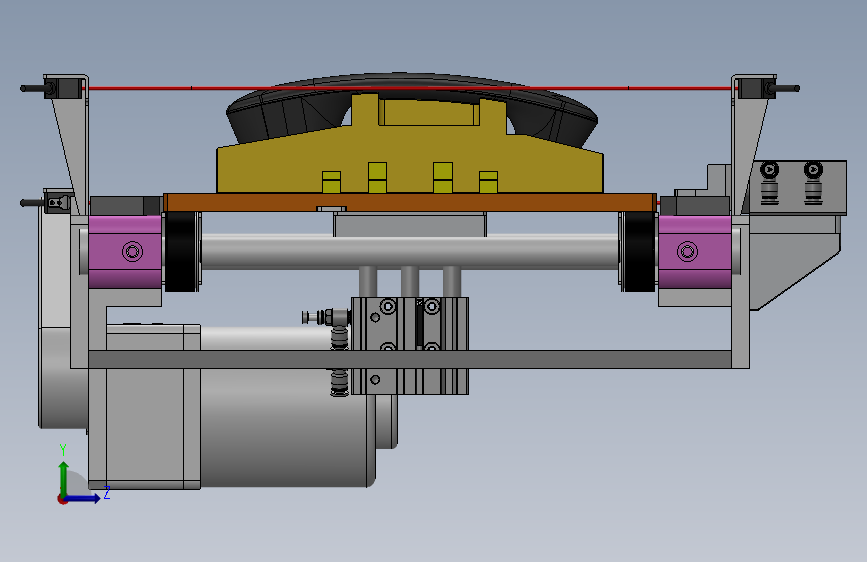Select the leftmost small yellow clamp block
Viewport: 867px width, 562px height.
[331, 183]
